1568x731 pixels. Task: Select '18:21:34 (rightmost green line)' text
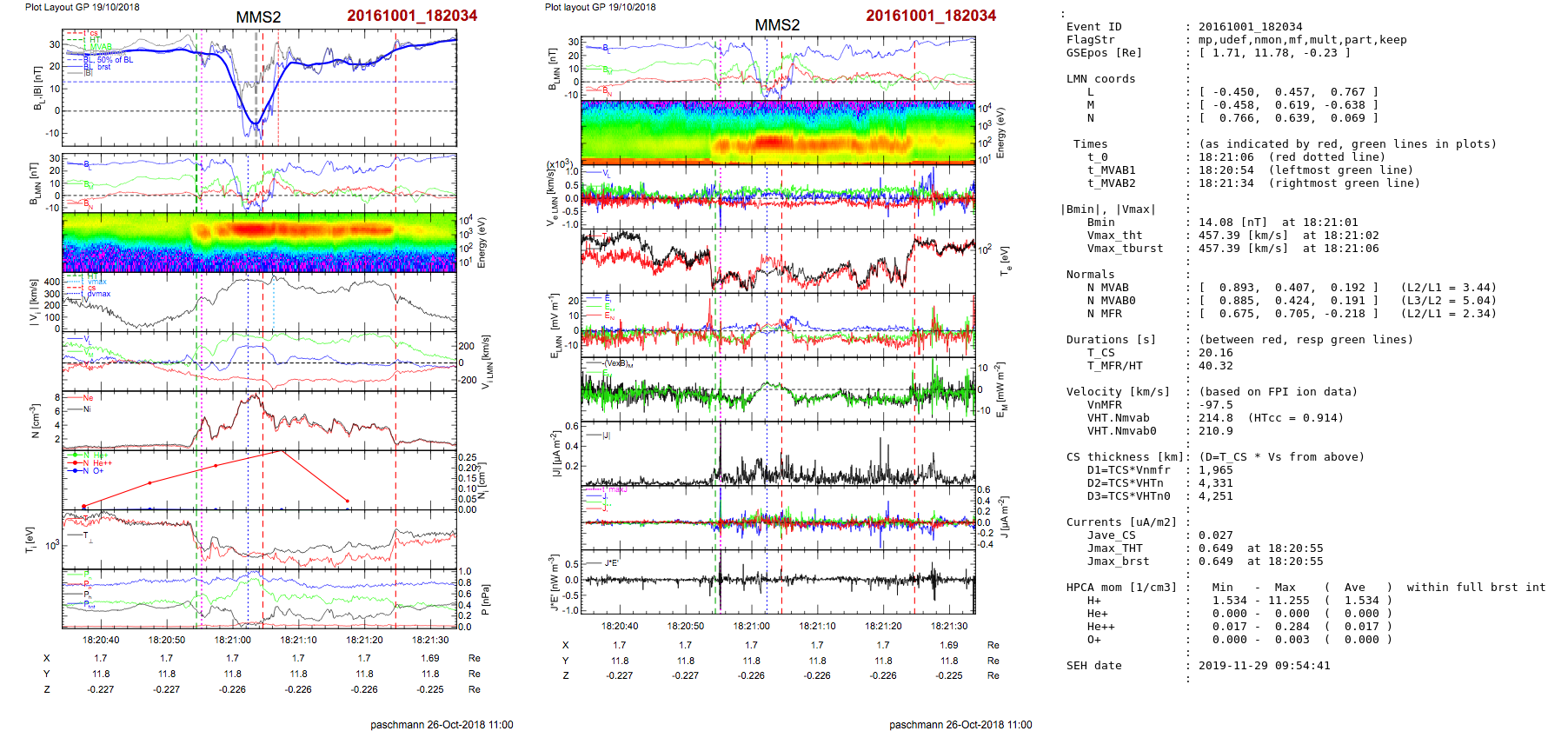[x=1309, y=183]
